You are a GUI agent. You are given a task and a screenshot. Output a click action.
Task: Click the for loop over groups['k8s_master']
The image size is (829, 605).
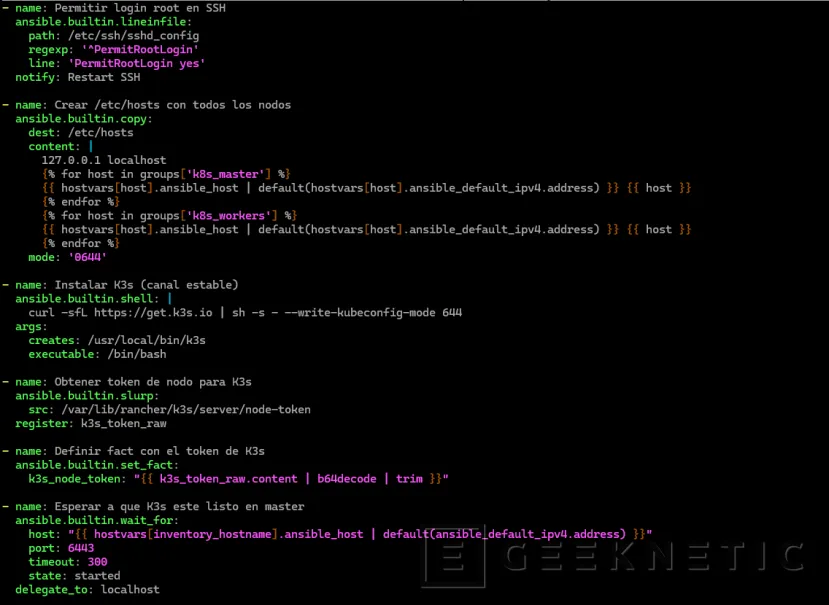pos(166,173)
